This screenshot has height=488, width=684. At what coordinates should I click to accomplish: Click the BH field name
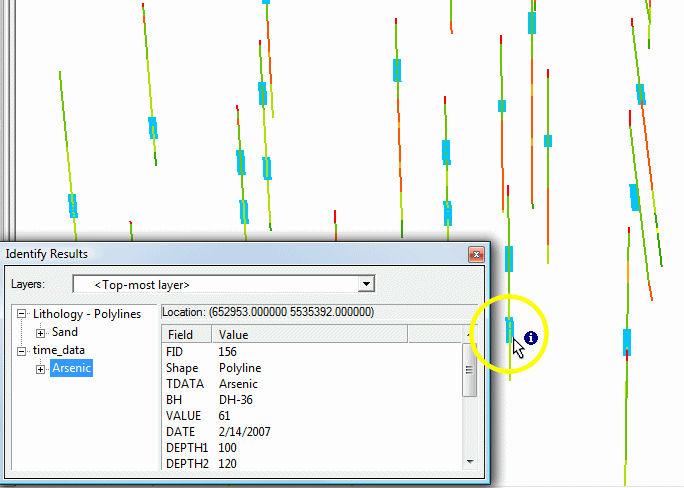(x=174, y=400)
